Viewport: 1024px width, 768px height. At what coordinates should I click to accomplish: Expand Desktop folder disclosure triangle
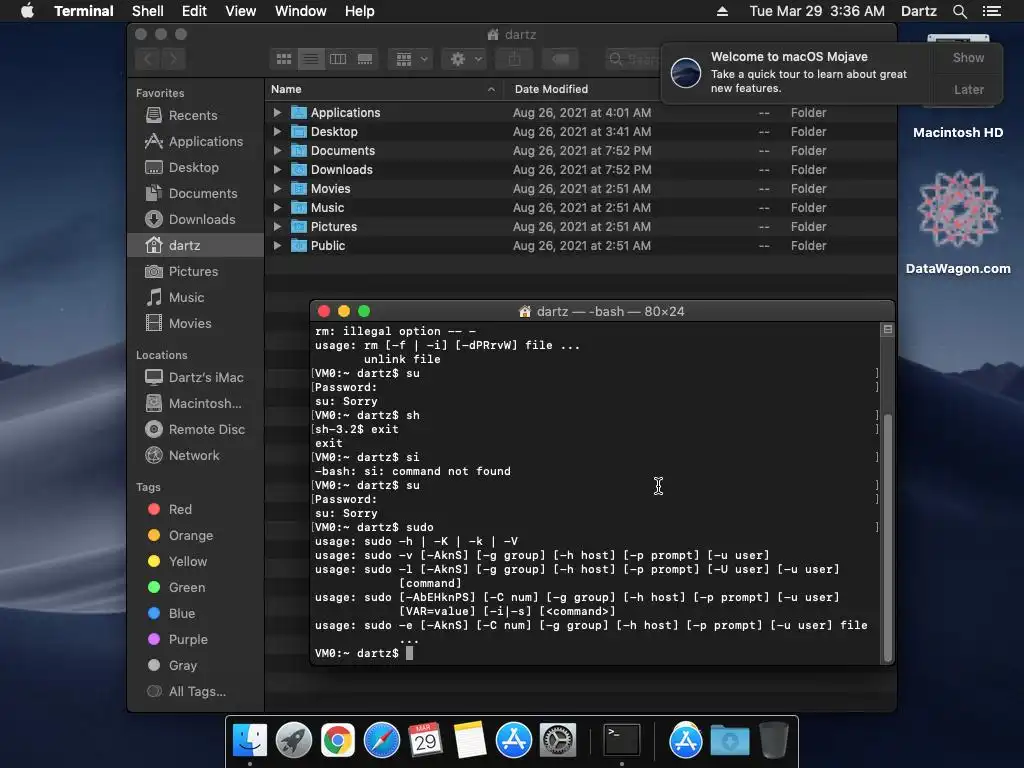pos(278,131)
